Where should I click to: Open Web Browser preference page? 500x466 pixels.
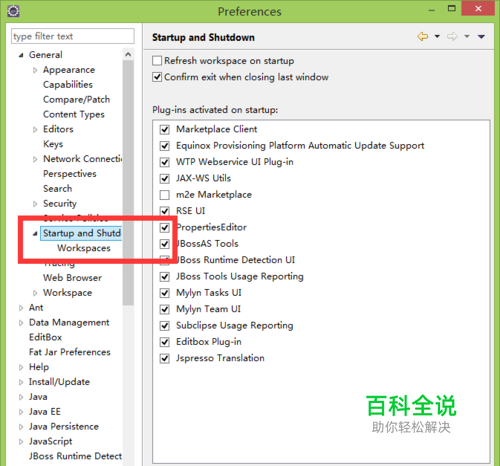click(72, 278)
